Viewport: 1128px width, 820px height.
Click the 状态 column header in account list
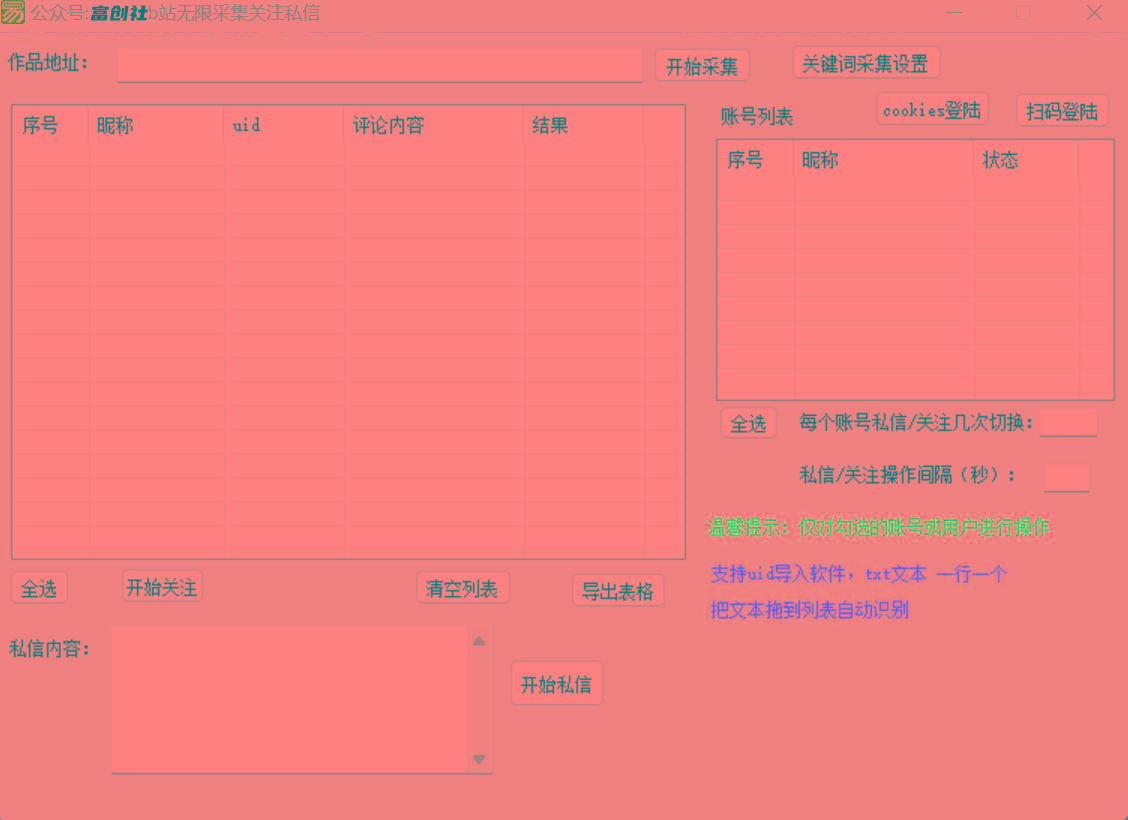click(x=1000, y=160)
